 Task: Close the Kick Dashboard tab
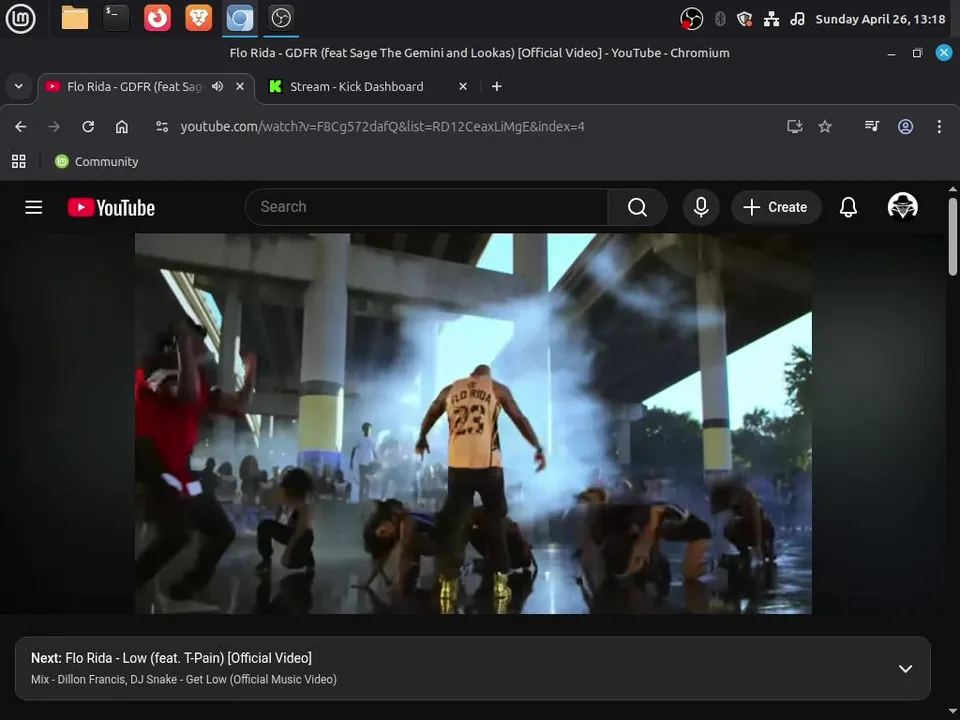(463, 86)
